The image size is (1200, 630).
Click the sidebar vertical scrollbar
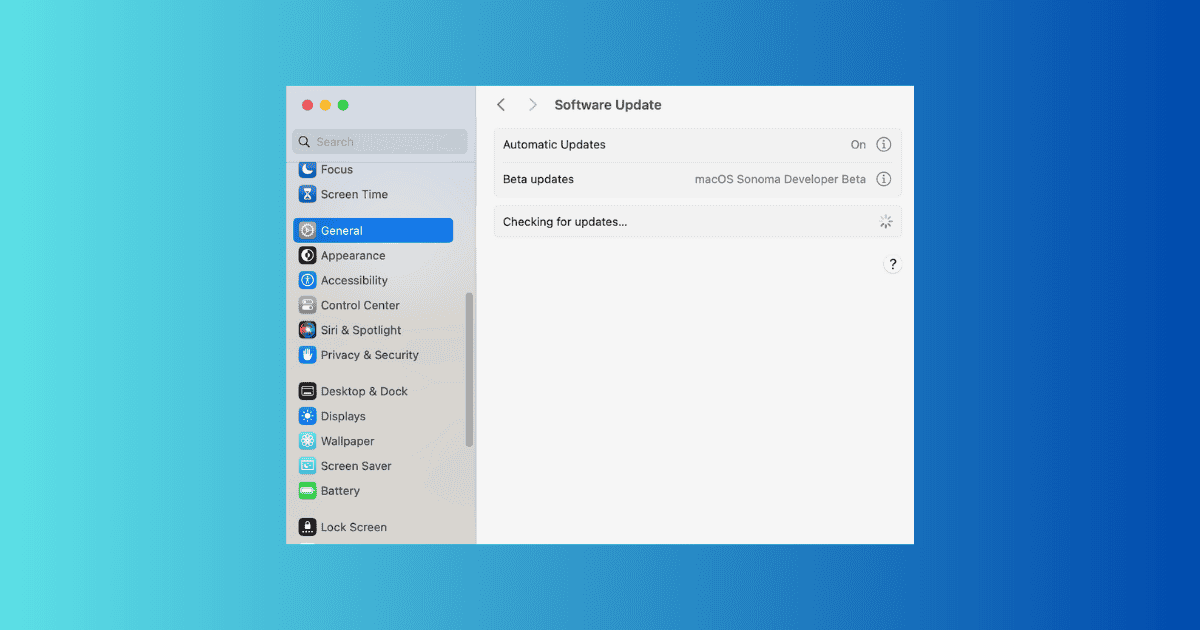tap(470, 370)
